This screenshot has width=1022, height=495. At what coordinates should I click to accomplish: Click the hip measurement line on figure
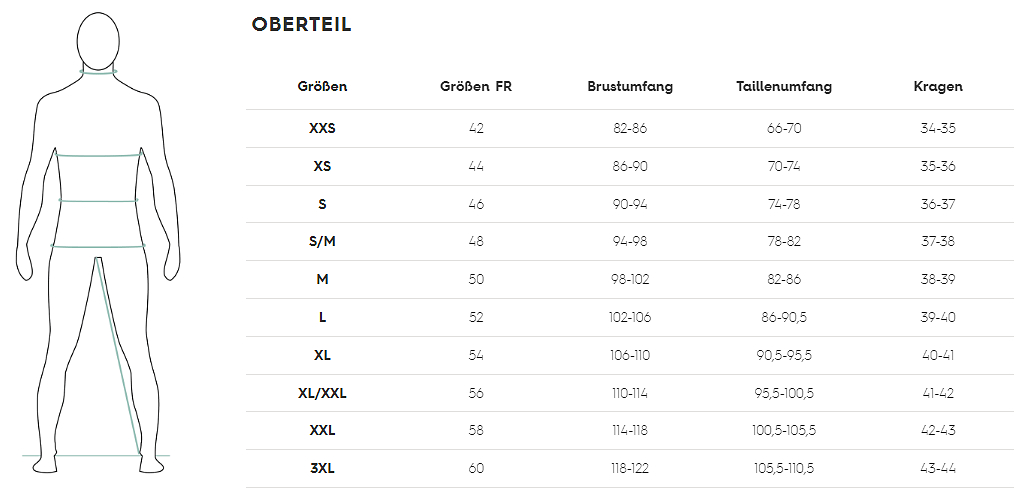click(98, 246)
